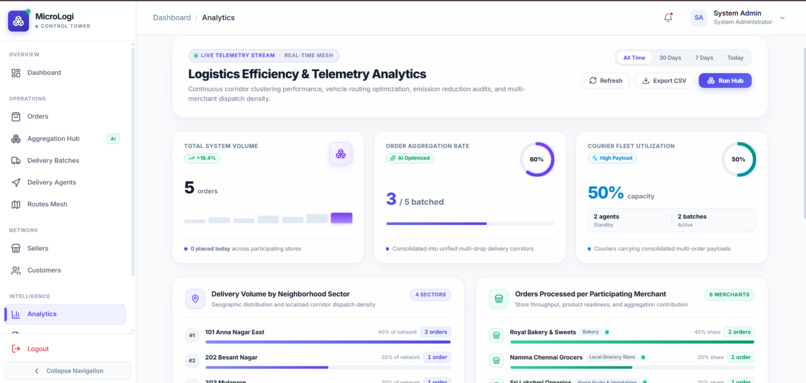Open Delivery Agents in sidebar

point(65,183)
